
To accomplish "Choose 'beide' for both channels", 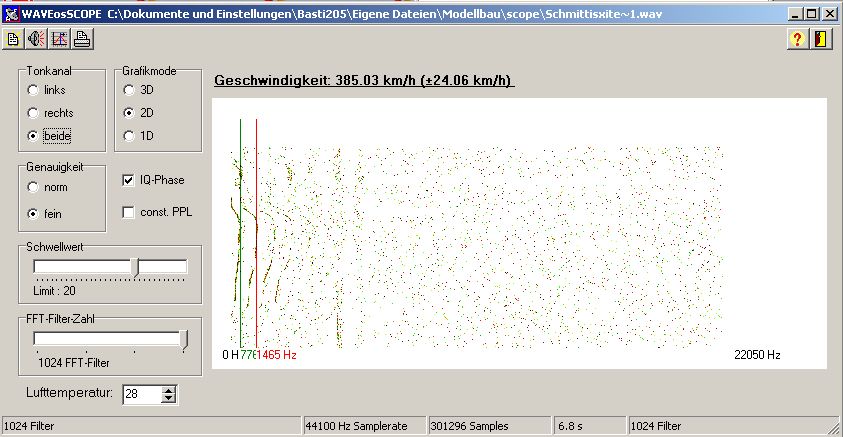I will pos(33,135).
